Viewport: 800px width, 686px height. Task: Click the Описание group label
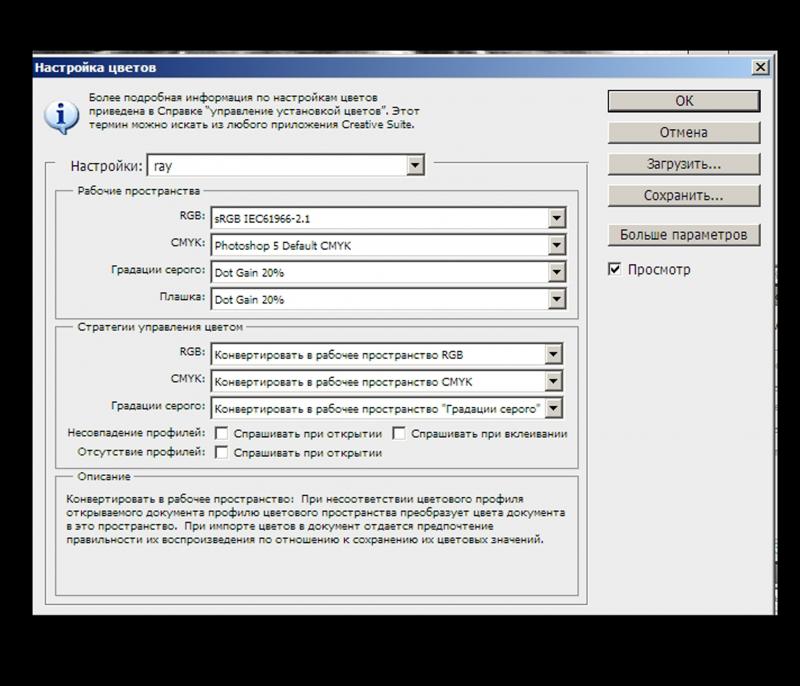tap(104, 476)
